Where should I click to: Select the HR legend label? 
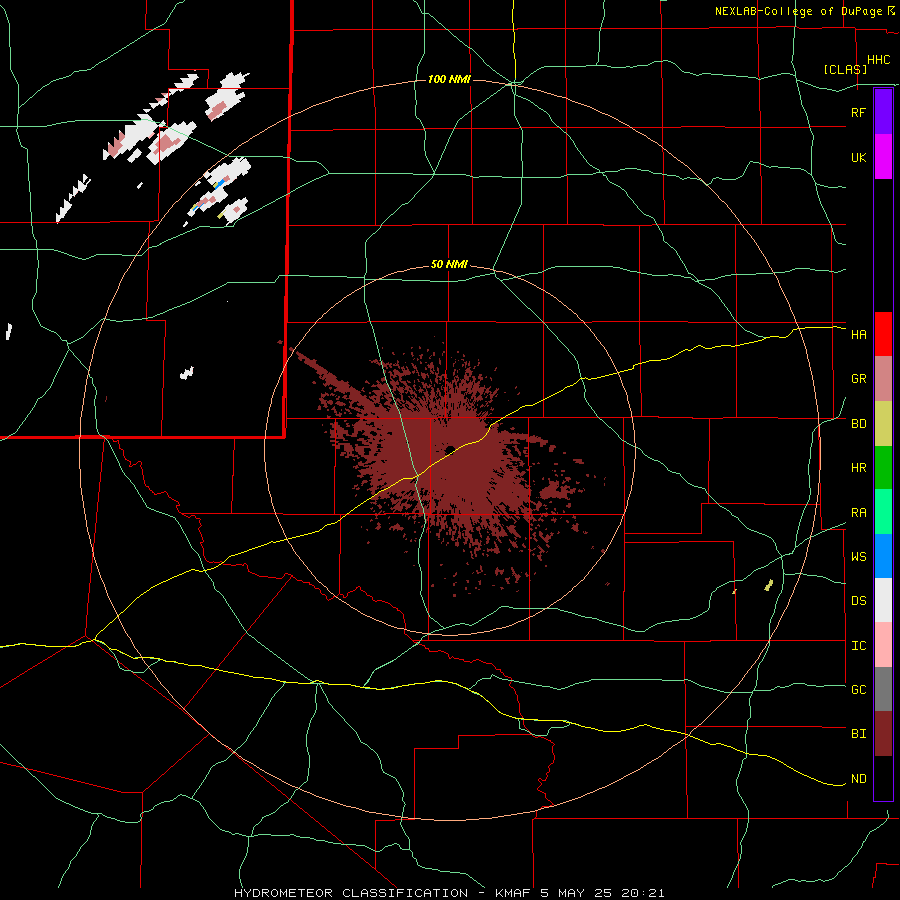pos(858,468)
